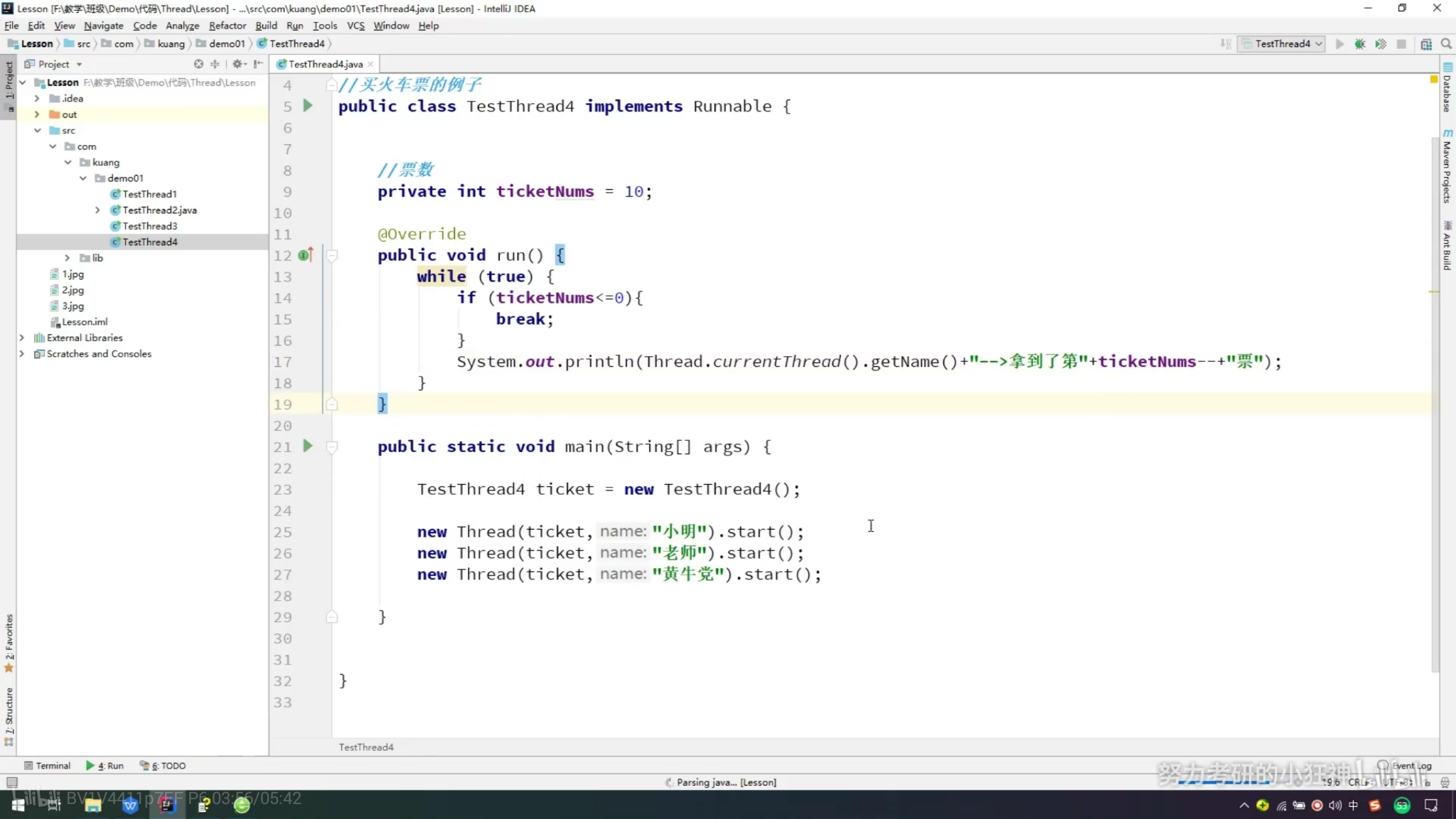This screenshot has height=819, width=1456.
Task: Expand the lib folder
Action: point(68,258)
